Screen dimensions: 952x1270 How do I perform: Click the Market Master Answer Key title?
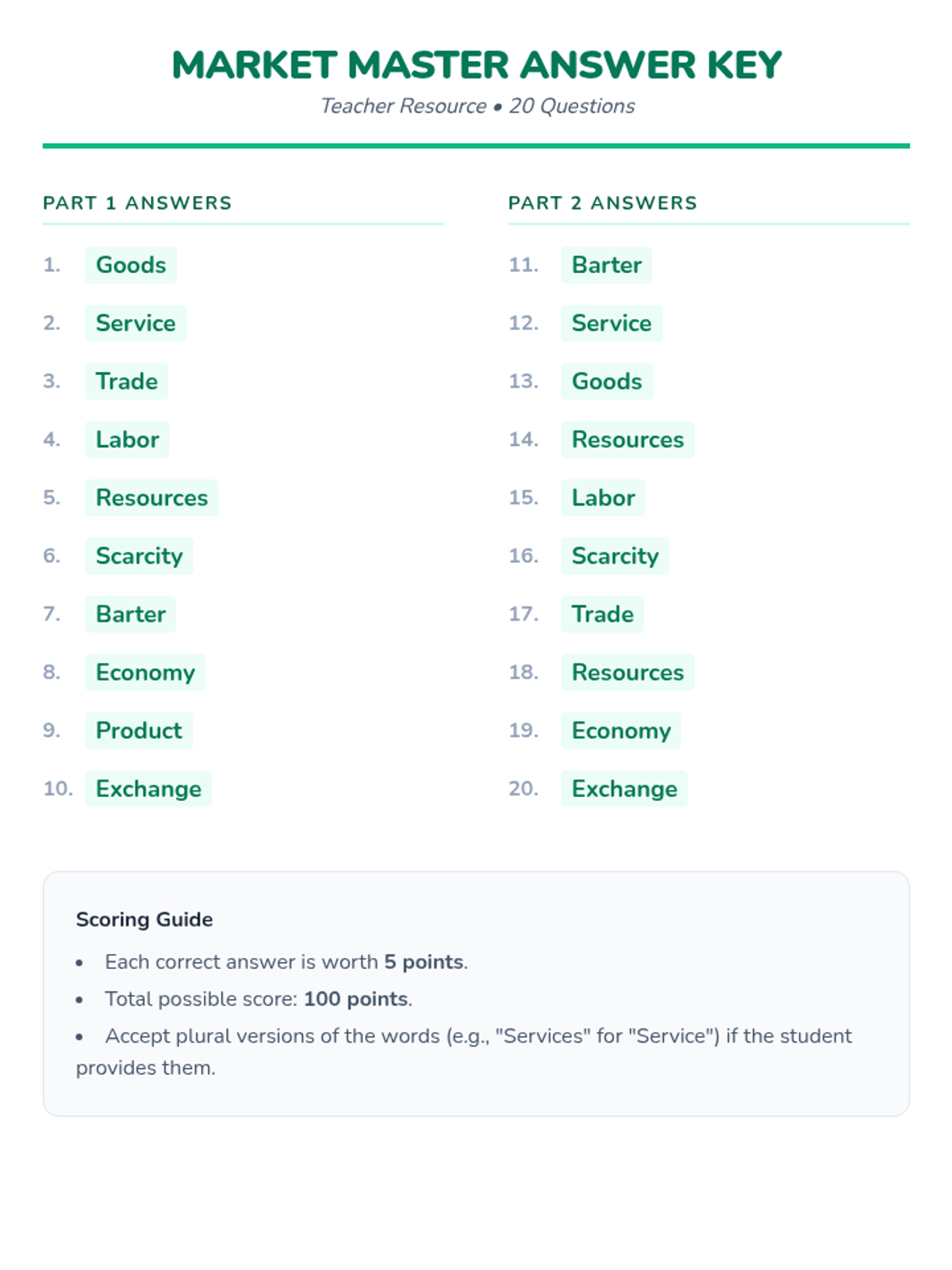(x=476, y=65)
